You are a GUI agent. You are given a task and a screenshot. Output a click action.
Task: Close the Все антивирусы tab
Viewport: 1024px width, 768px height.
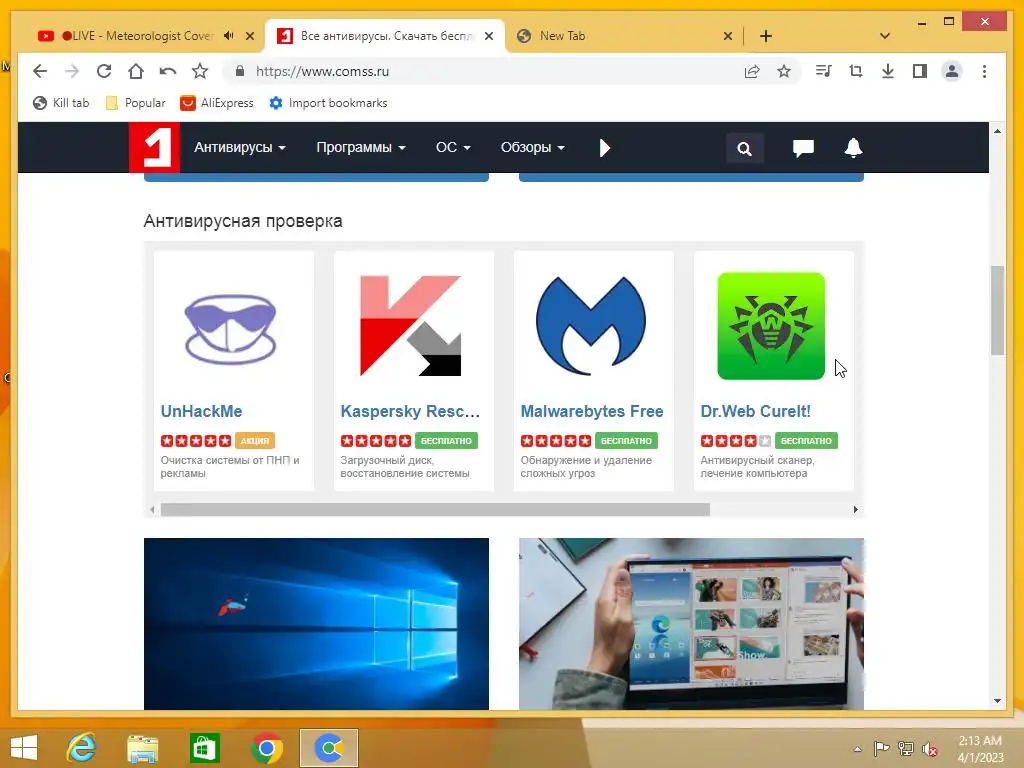click(488, 36)
